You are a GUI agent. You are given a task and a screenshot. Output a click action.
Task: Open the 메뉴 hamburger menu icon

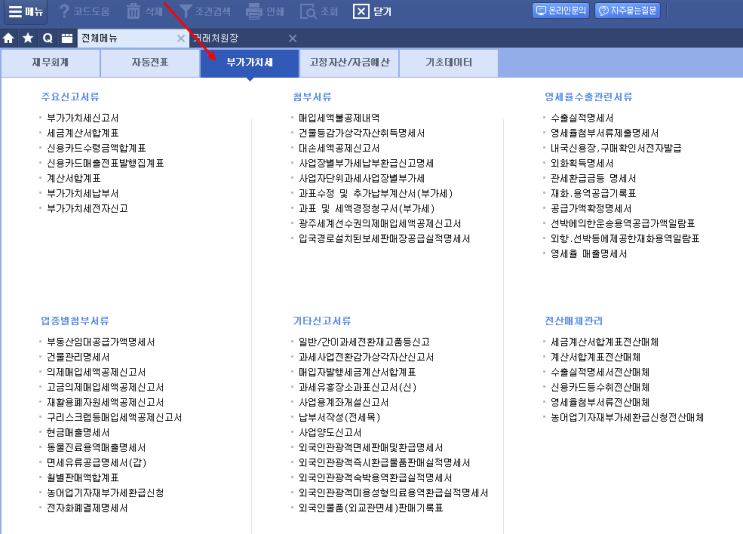(16, 11)
